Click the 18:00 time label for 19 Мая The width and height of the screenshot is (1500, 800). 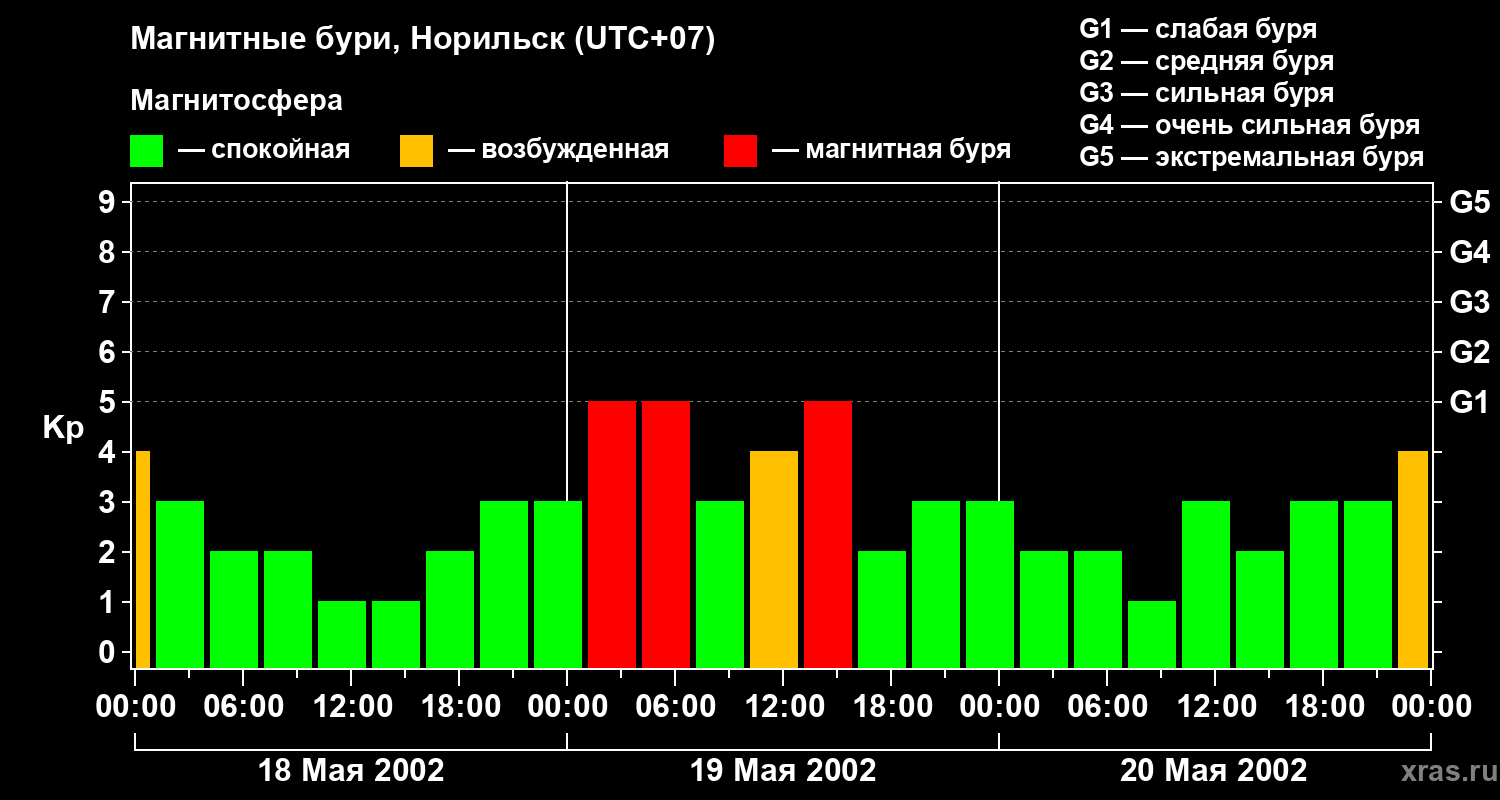891,707
